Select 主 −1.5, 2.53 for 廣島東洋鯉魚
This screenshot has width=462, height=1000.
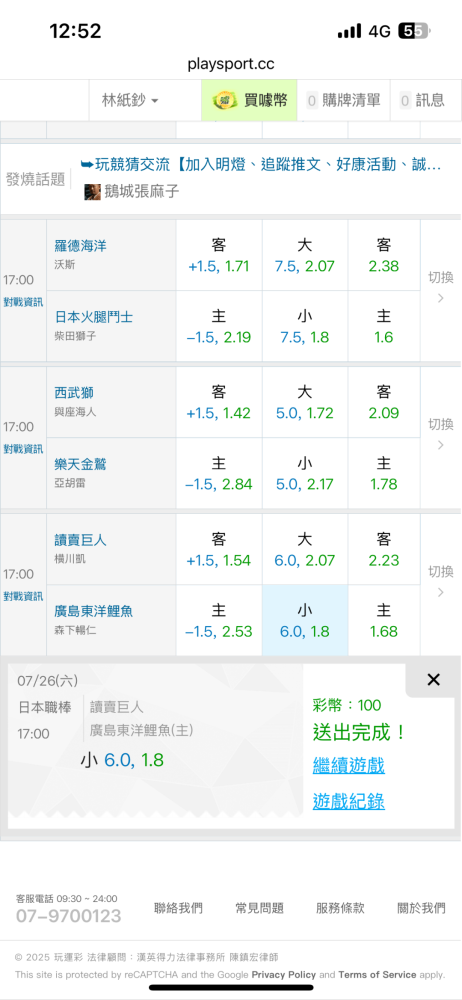219,621
